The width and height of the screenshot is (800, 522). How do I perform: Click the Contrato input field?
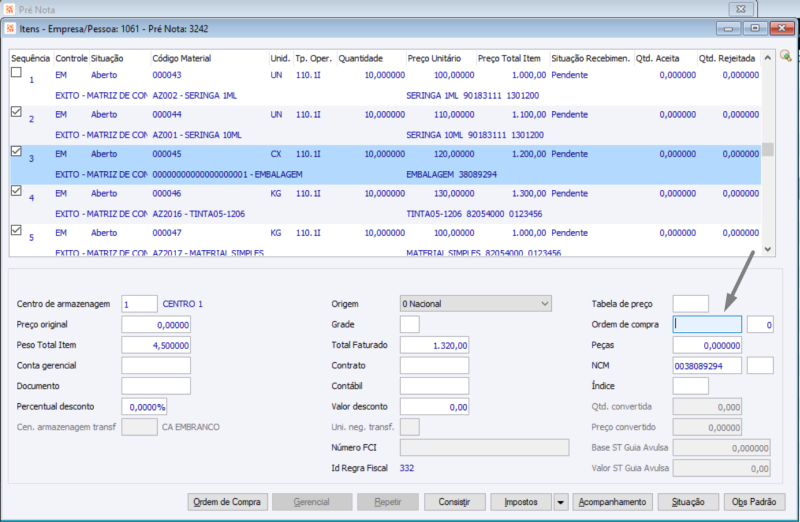(434, 365)
